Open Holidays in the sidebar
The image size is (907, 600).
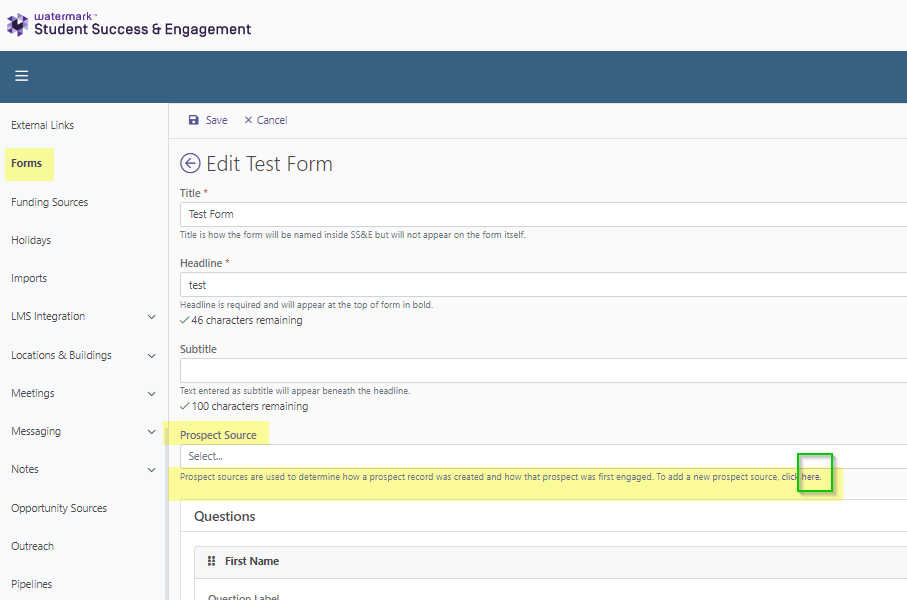coord(31,240)
